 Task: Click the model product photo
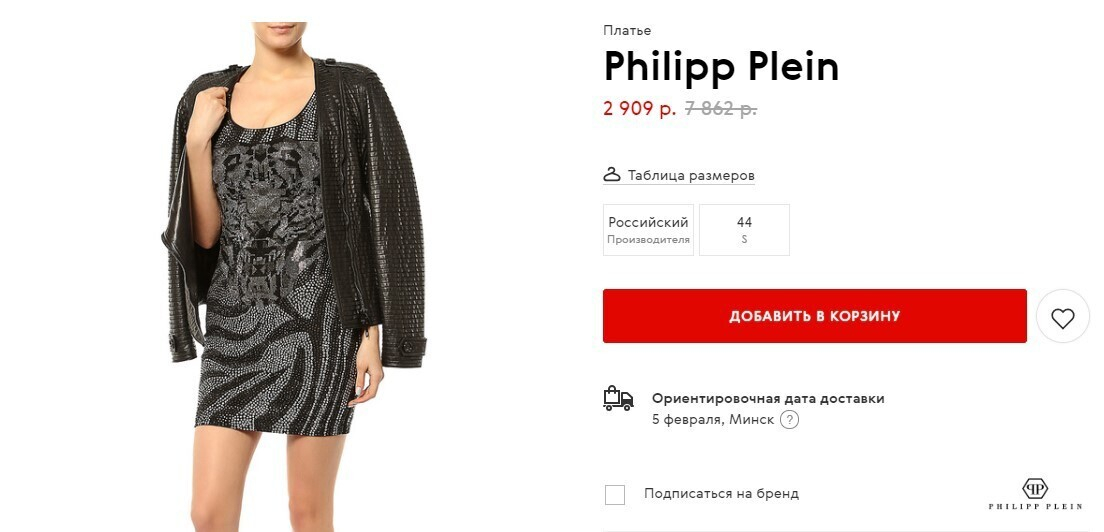click(292, 277)
